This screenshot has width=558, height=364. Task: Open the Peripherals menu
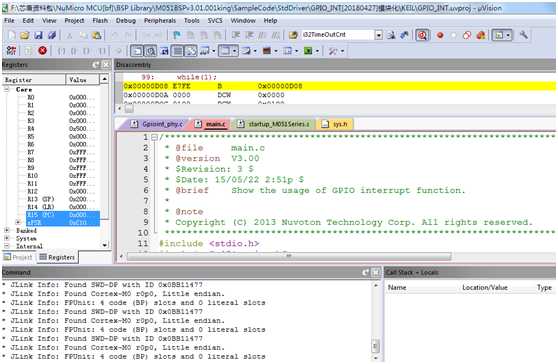tap(160, 21)
